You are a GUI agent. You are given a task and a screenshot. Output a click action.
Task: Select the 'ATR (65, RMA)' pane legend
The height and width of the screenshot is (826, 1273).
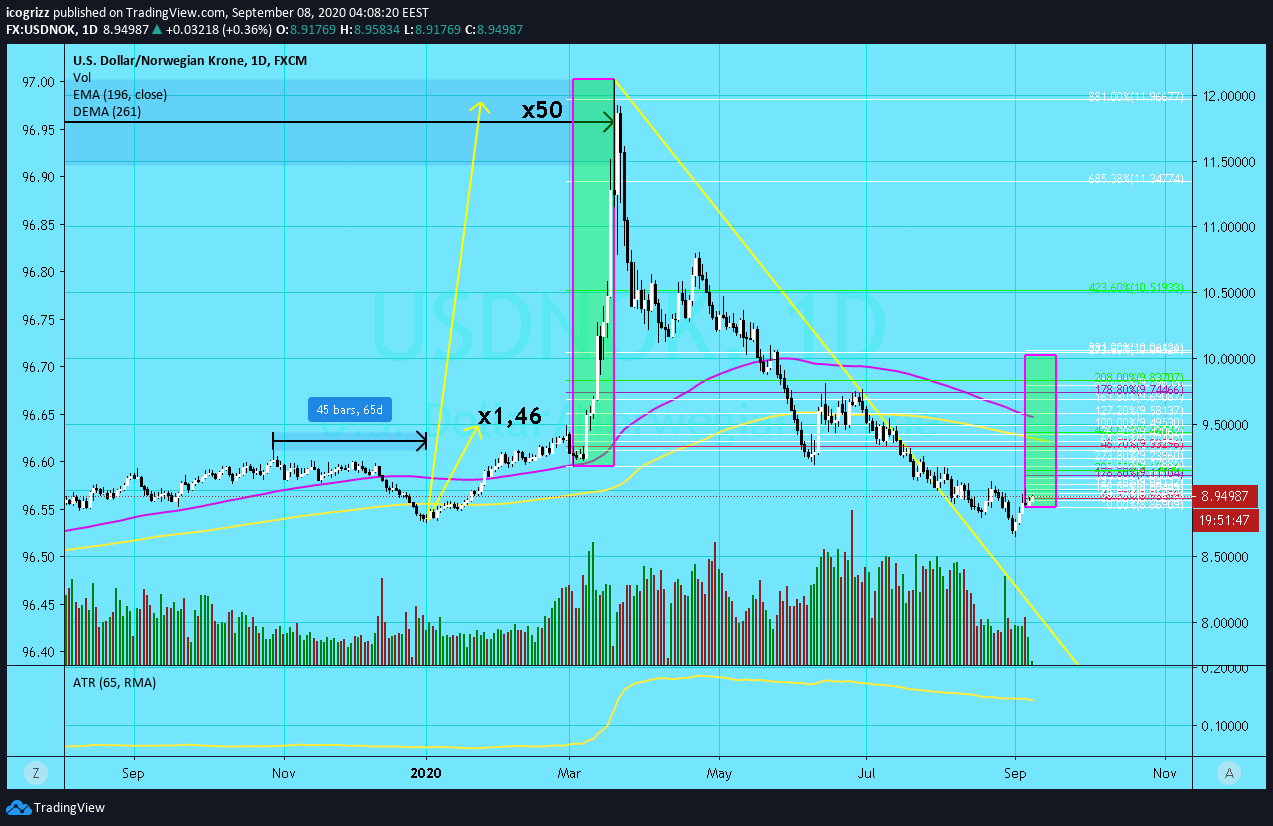click(114, 682)
